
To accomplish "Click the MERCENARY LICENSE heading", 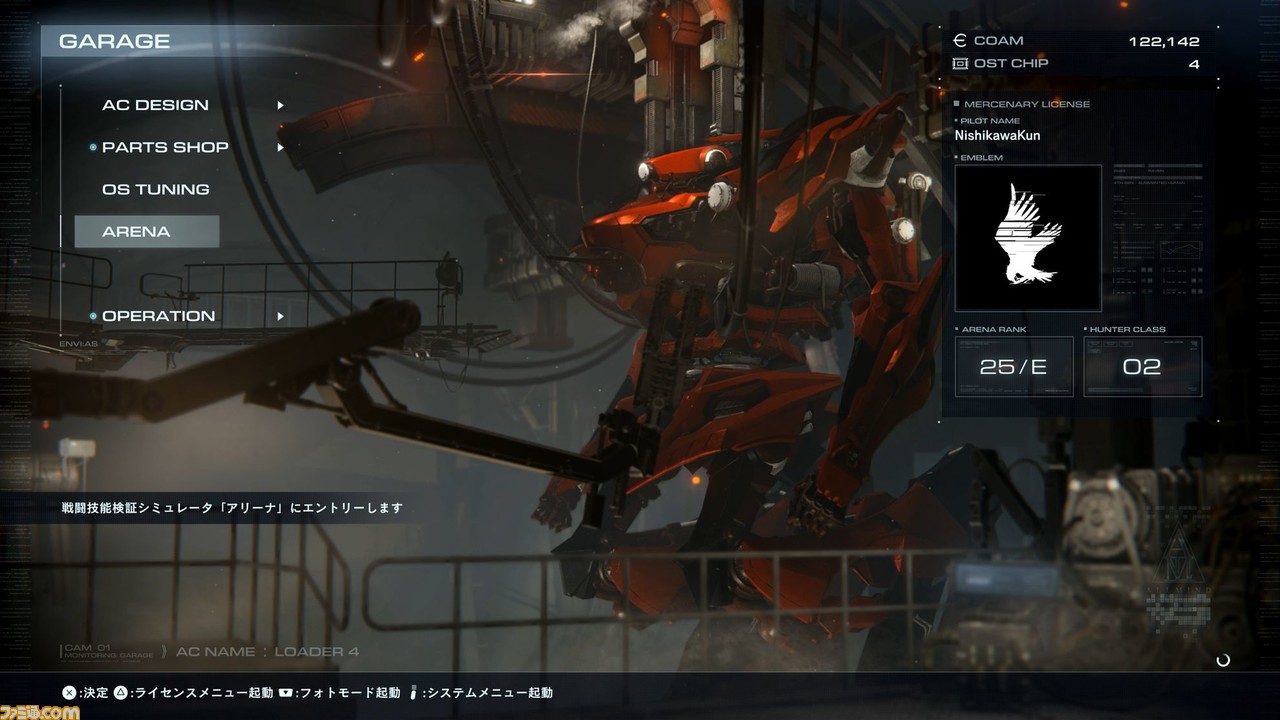I will pyautogui.click(x=1027, y=104).
